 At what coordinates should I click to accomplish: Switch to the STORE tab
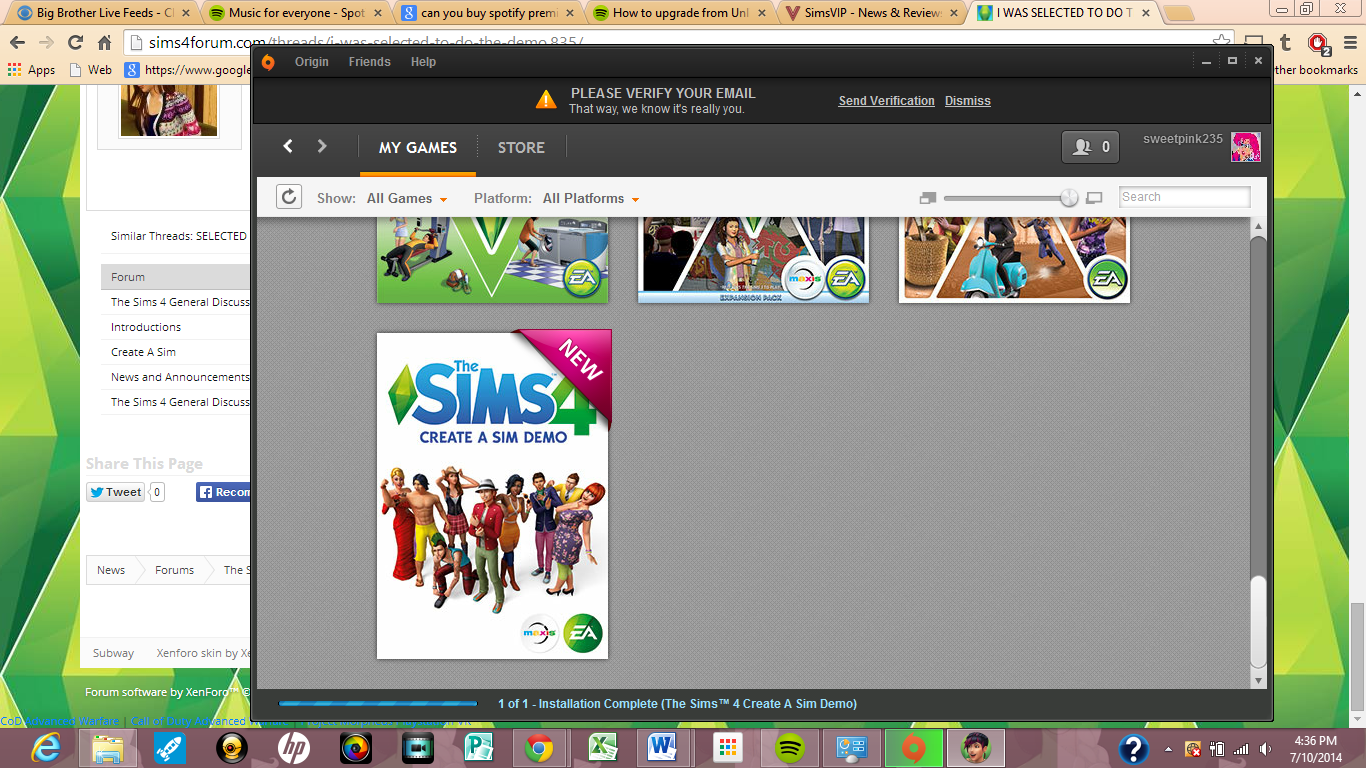click(521, 147)
